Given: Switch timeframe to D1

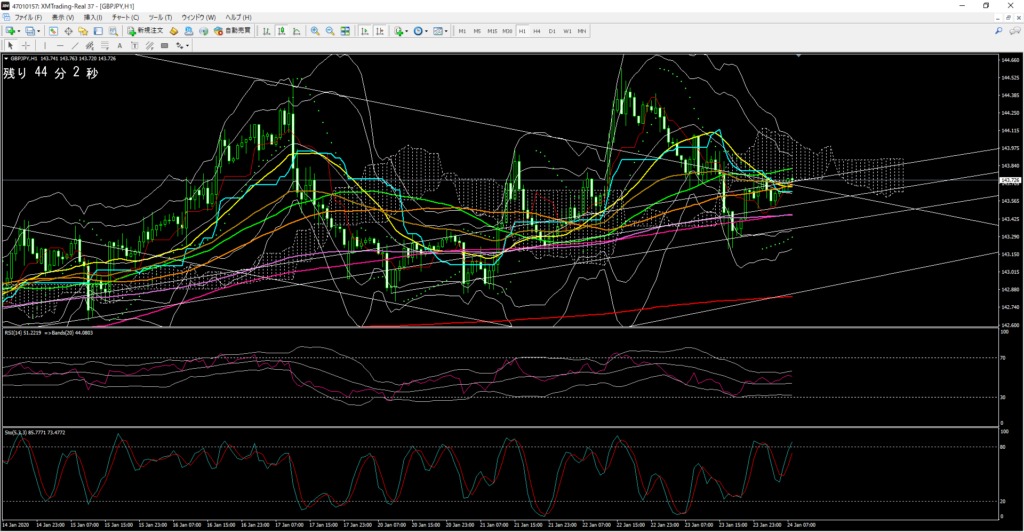Looking at the screenshot, I should (552, 31).
